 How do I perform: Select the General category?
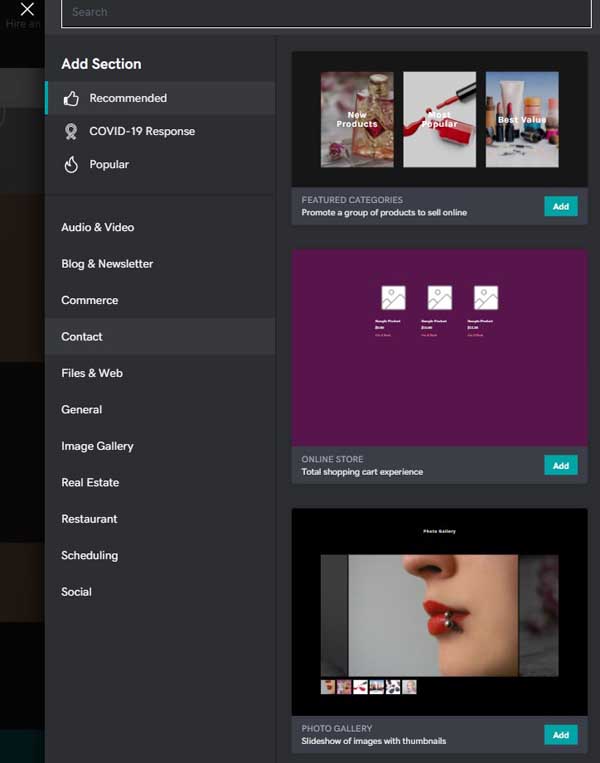tap(82, 410)
